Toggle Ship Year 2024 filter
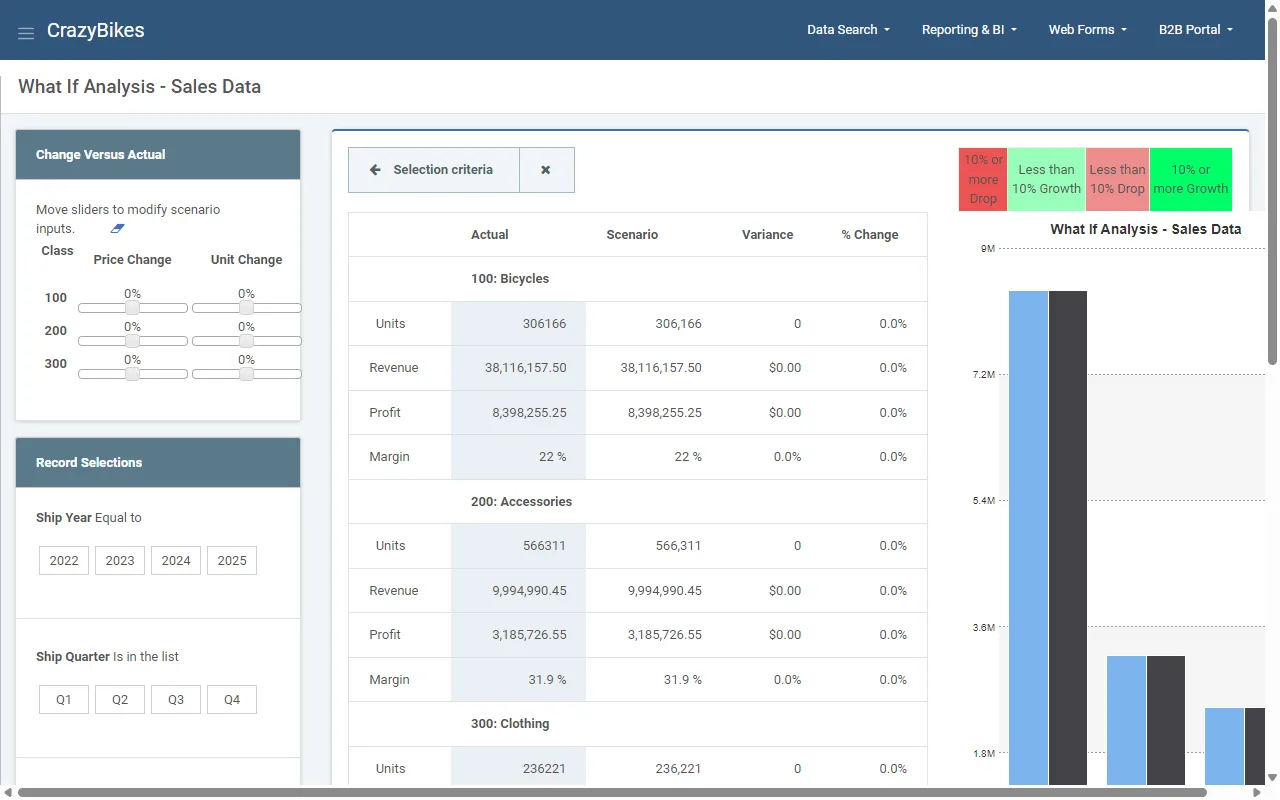1280x800 pixels. pyautogui.click(x=176, y=560)
